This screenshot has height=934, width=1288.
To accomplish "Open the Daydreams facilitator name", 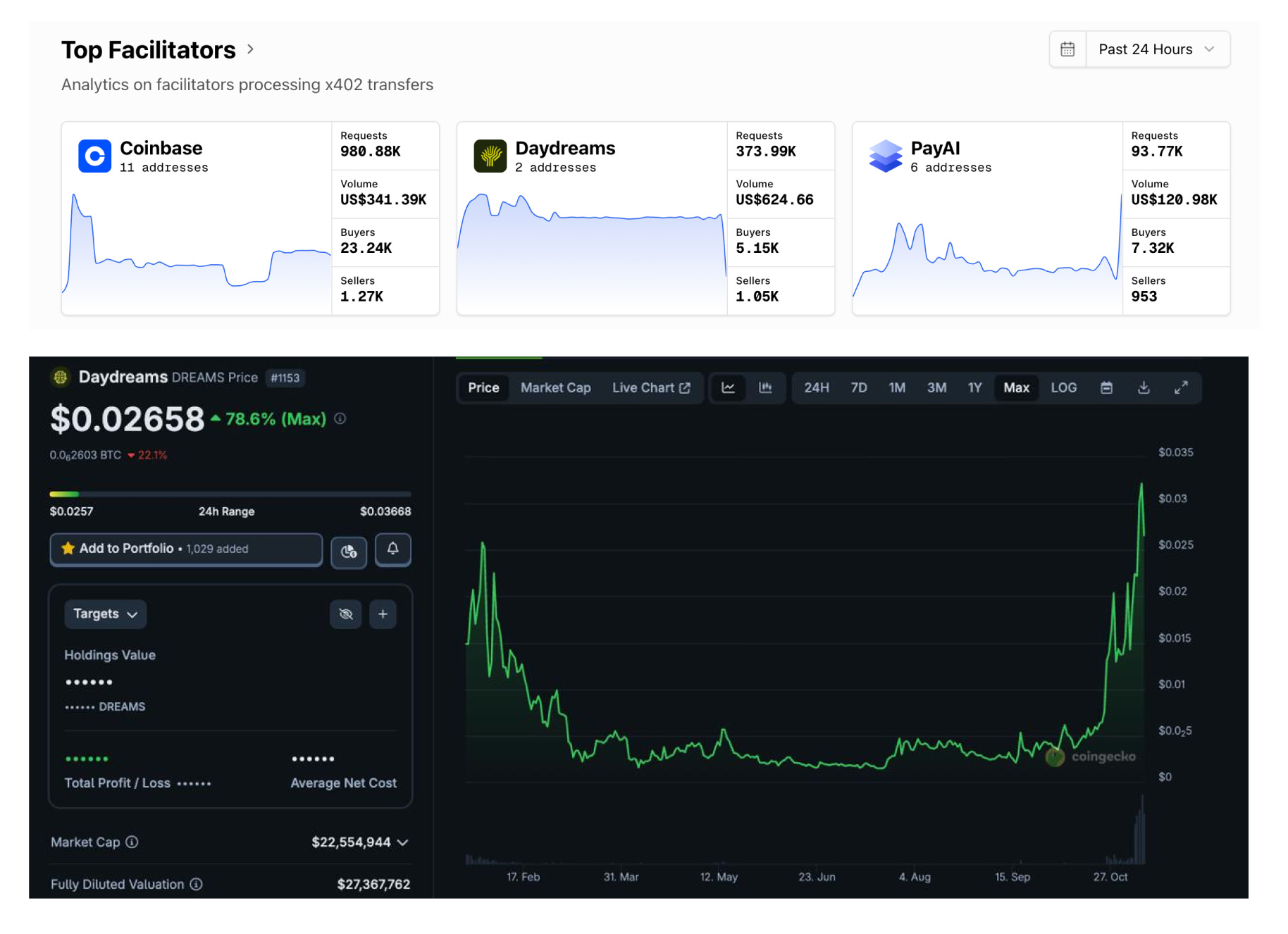I will pos(565,148).
